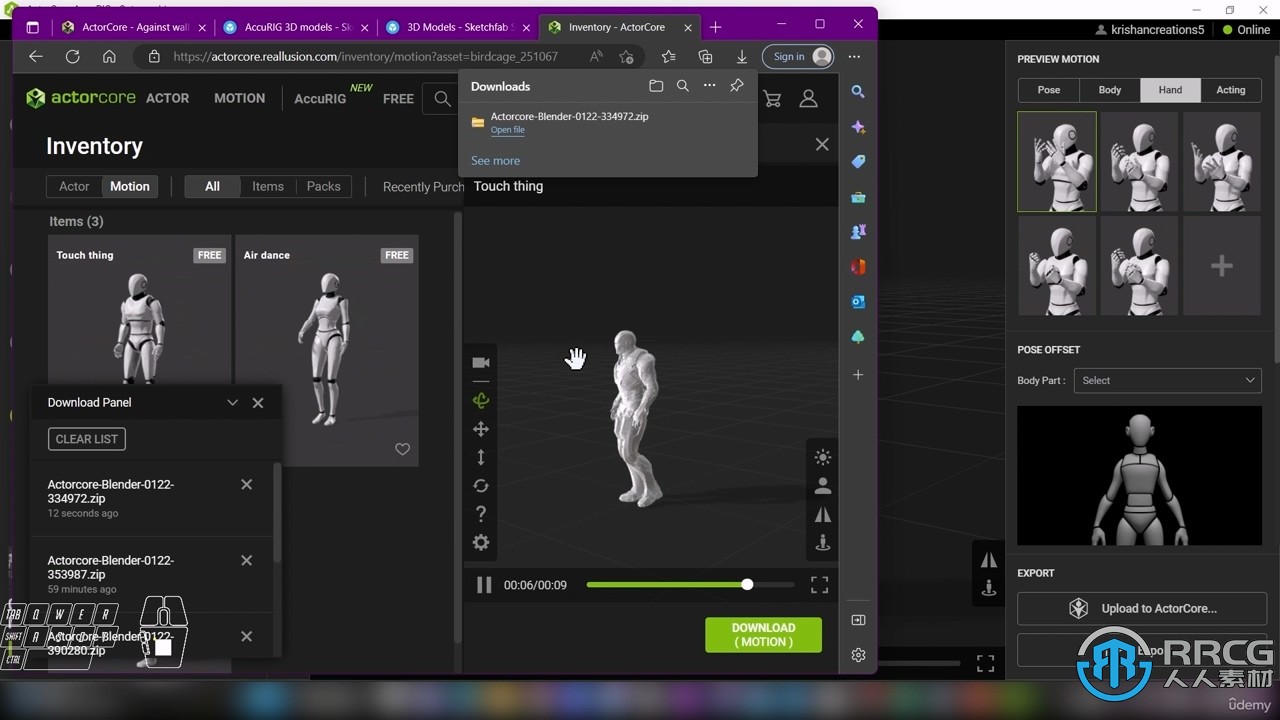
Task: Open the FREE menu item
Action: (x=398, y=98)
